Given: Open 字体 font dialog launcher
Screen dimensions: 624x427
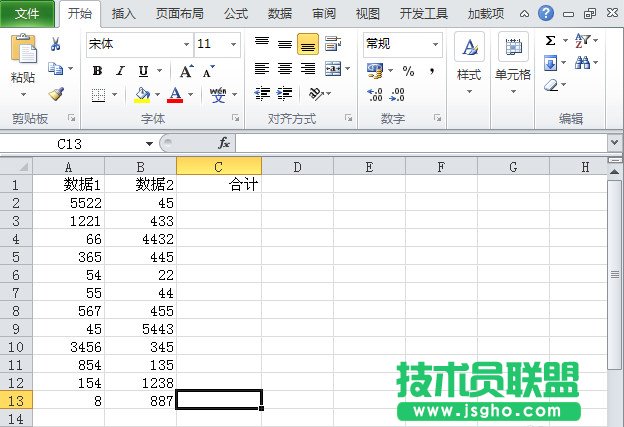Looking at the screenshot, I should 236,118.
